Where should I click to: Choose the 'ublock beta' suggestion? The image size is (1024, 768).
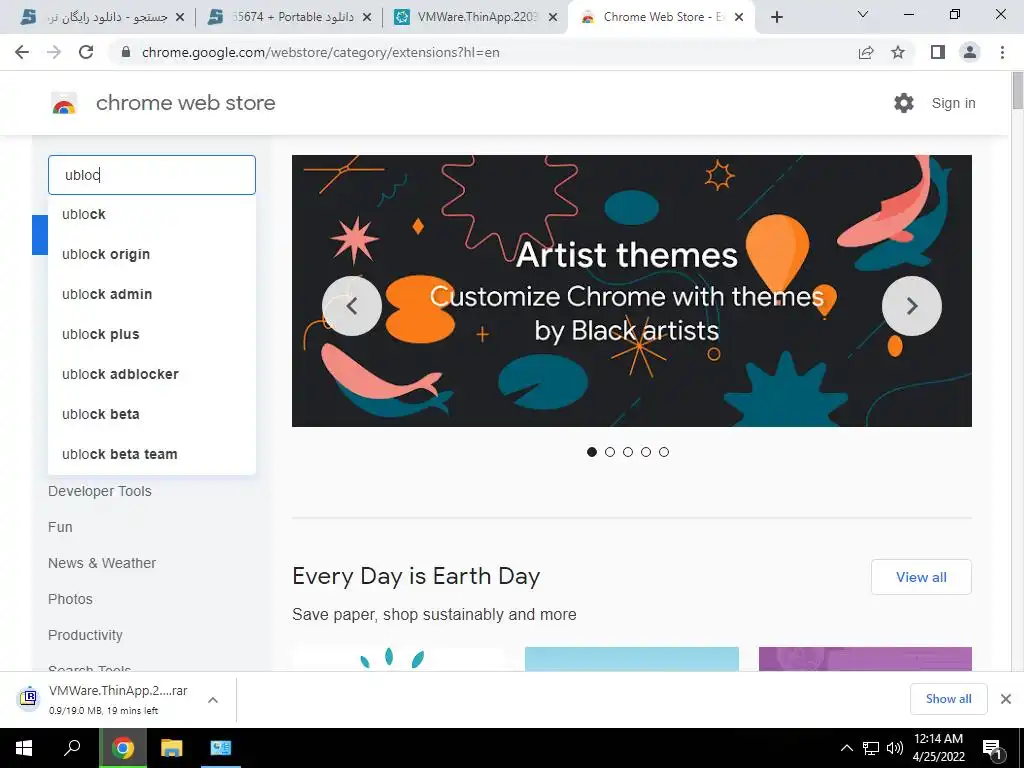pos(152,413)
